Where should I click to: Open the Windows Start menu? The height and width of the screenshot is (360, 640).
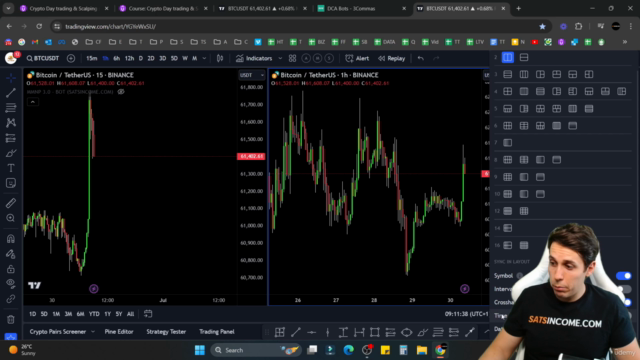click(200, 350)
